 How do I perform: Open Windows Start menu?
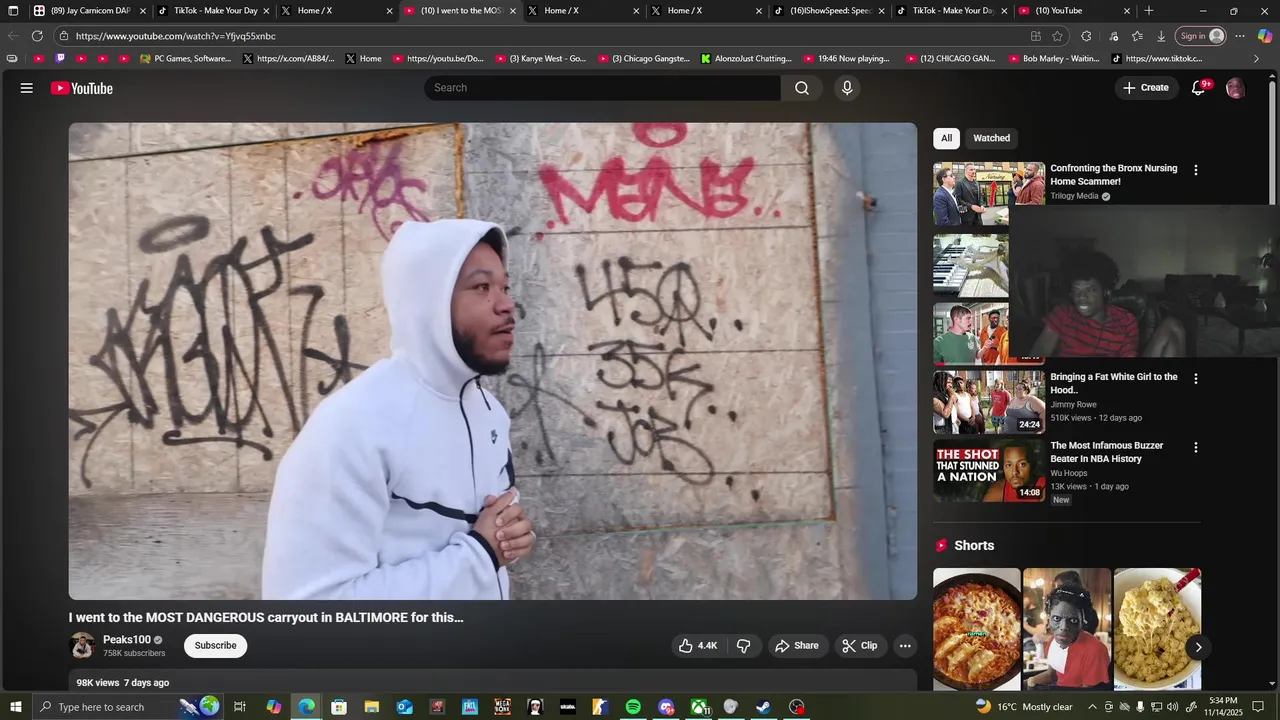click(x=13, y=707)
